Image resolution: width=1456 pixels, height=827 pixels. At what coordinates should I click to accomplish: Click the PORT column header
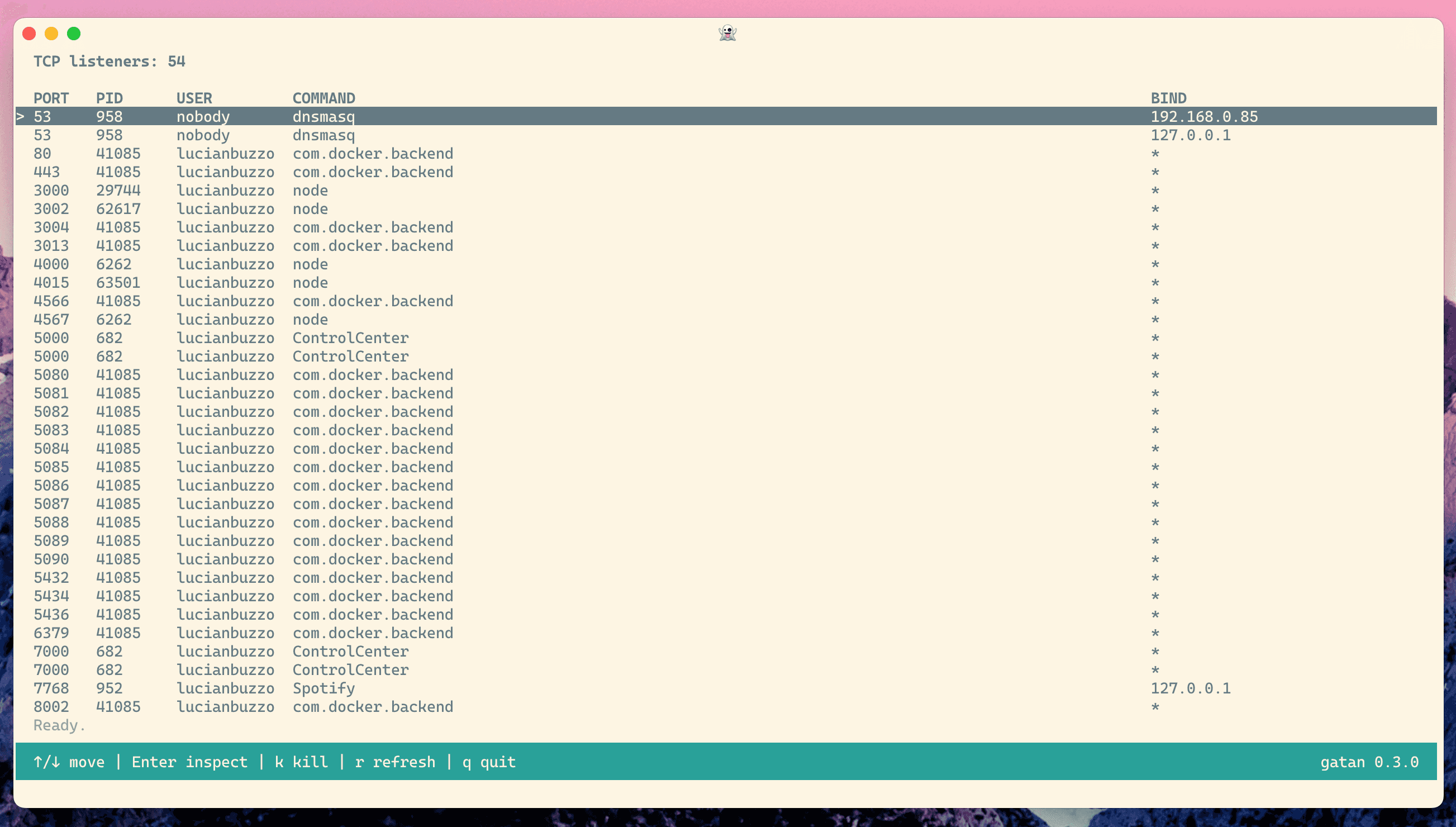pyautogui.click(x=50, y=98)
